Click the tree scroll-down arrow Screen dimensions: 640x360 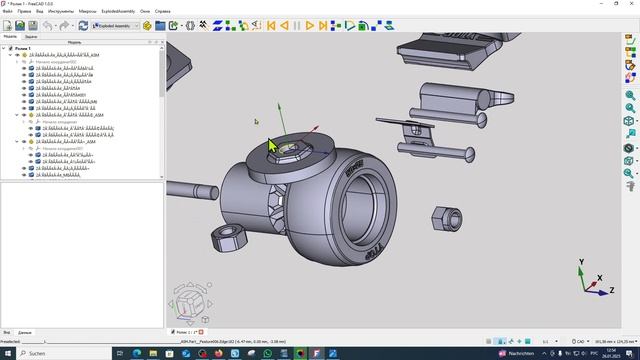click(x=162, y=177)
